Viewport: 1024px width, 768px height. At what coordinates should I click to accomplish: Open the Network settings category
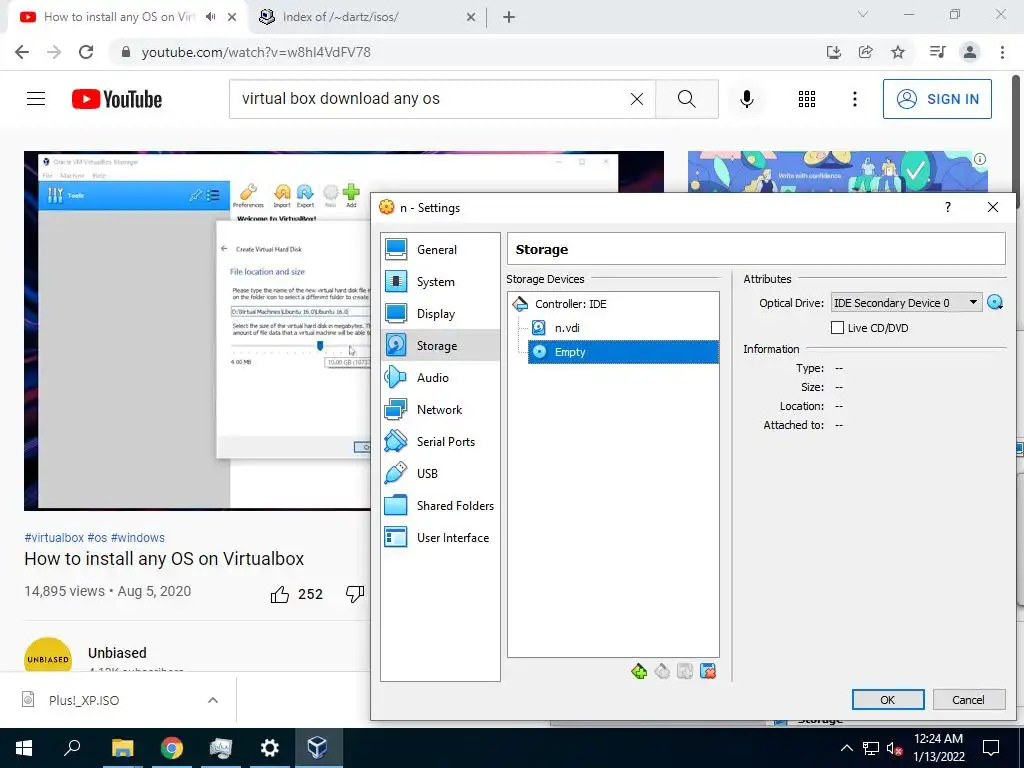click(x=440, y=409)
